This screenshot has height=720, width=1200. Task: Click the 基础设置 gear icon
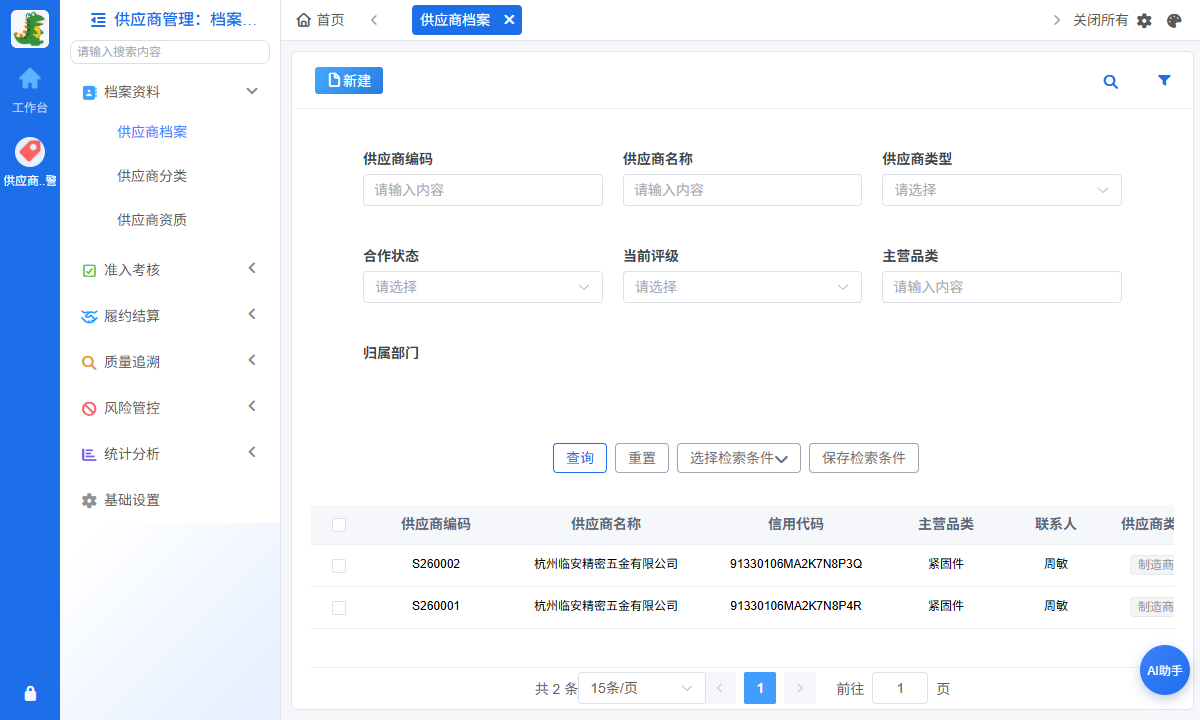click(89, 500)
